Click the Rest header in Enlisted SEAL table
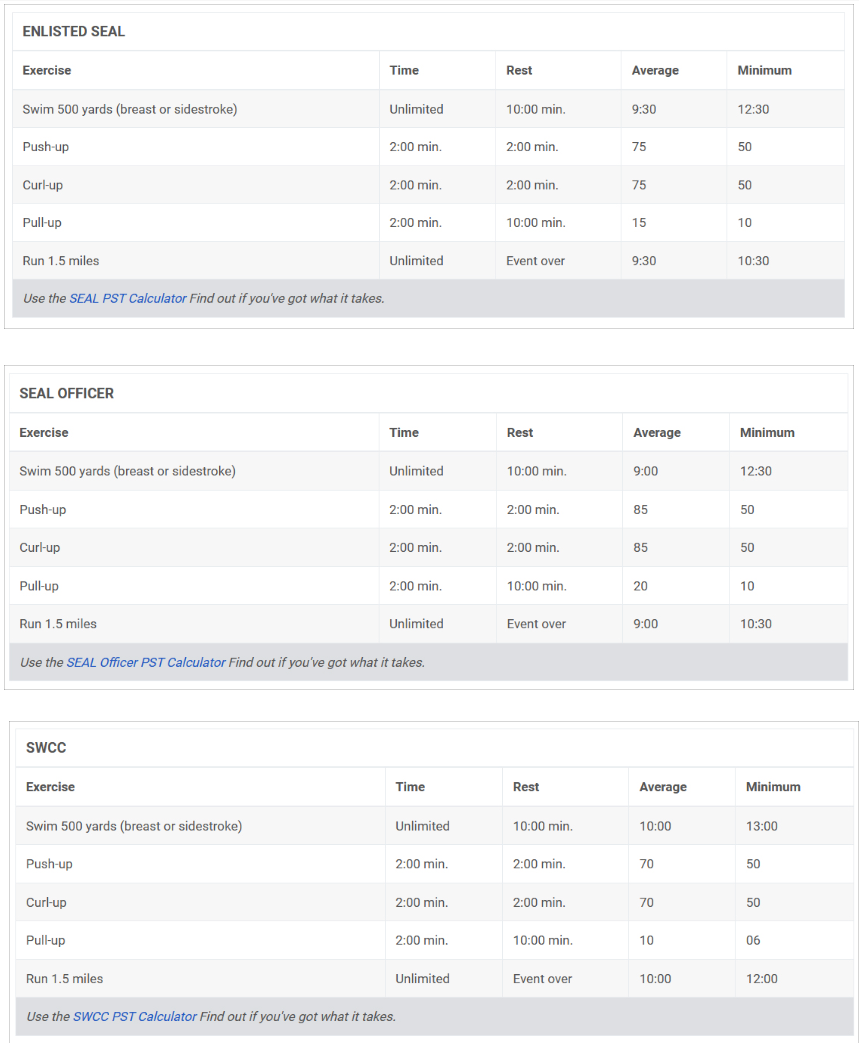The width and height of the screenshot is (859, 1043). tap(519, 71)
